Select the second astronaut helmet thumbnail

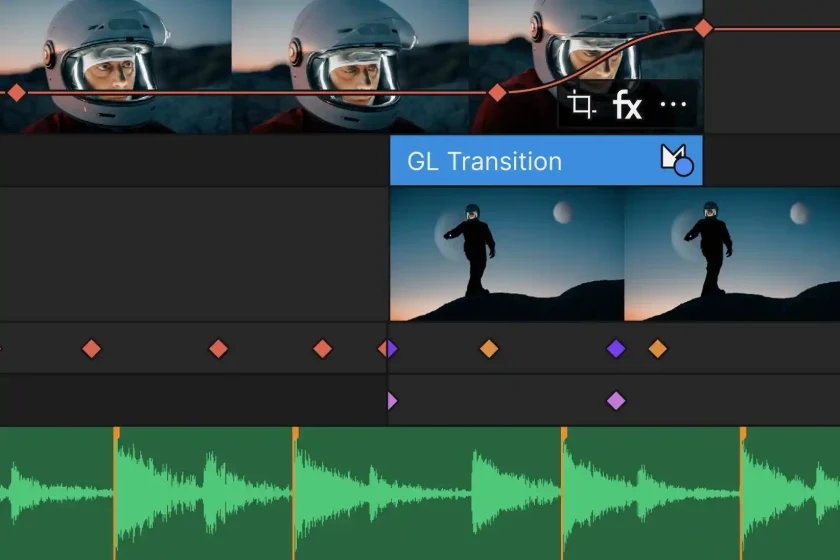click(x=350, y=66)
